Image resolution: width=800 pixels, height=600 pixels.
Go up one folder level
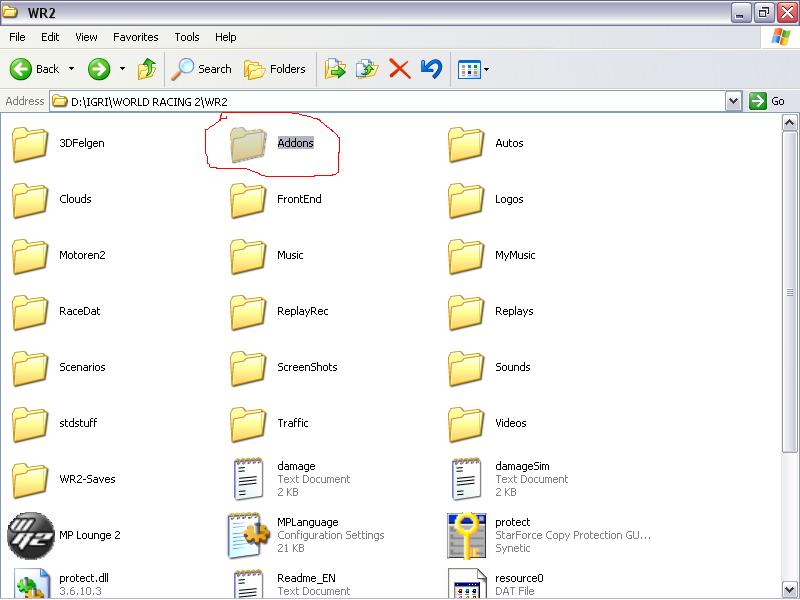[x=147, y=69]
